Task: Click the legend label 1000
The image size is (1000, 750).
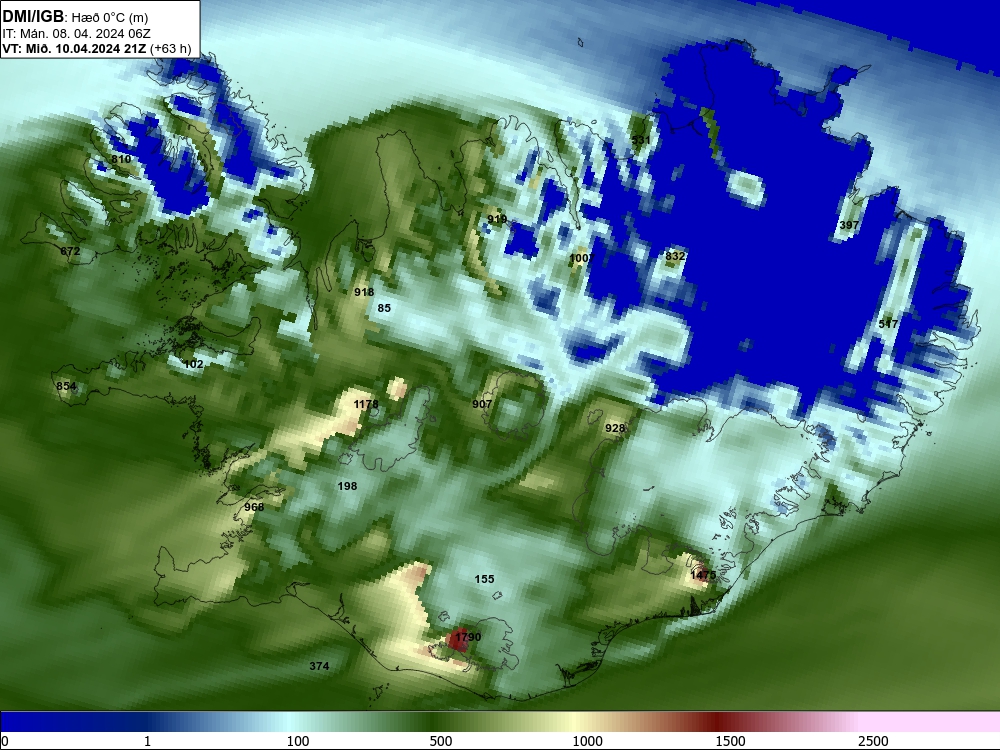Action: click(587, 741)
